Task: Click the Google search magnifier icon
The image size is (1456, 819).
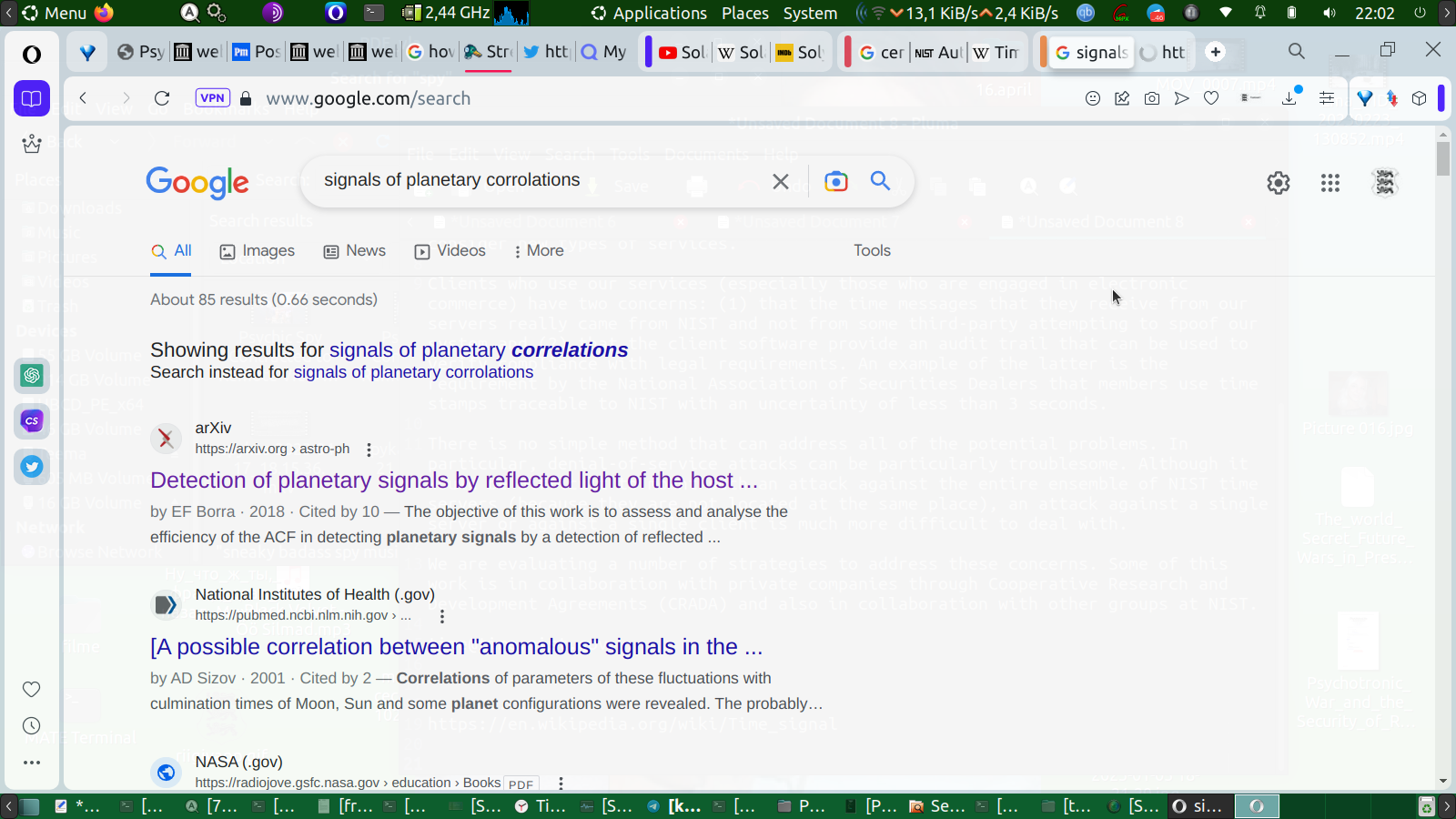Action: tap(880, 181)
